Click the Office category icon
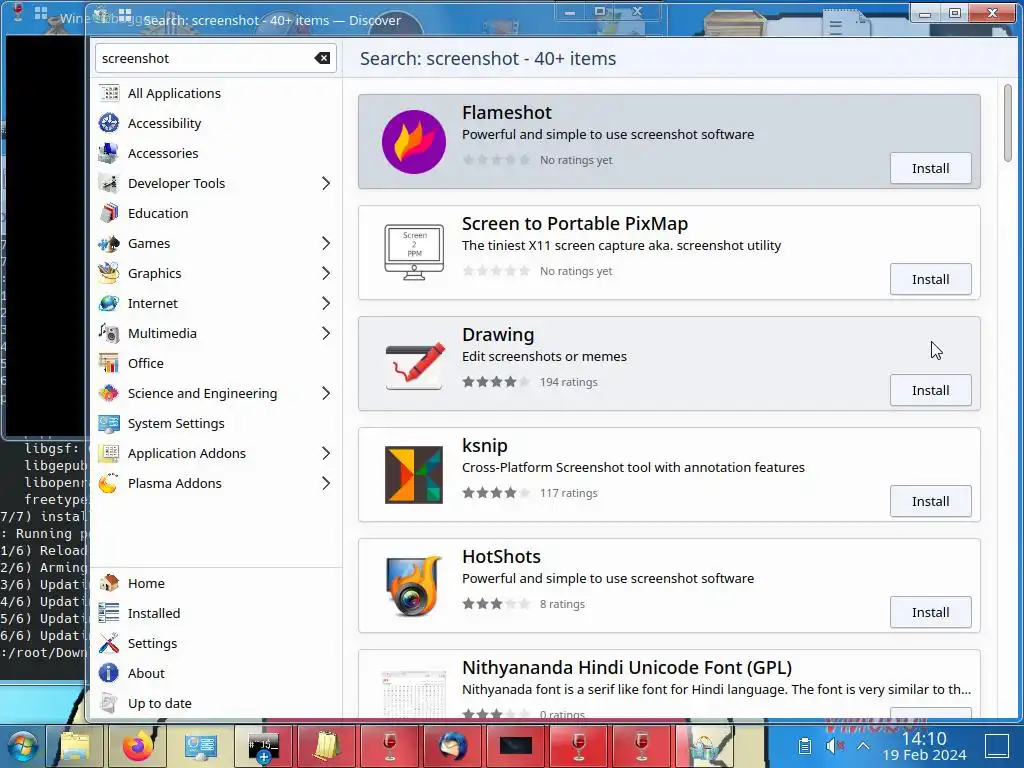 (x=109, y=364)
